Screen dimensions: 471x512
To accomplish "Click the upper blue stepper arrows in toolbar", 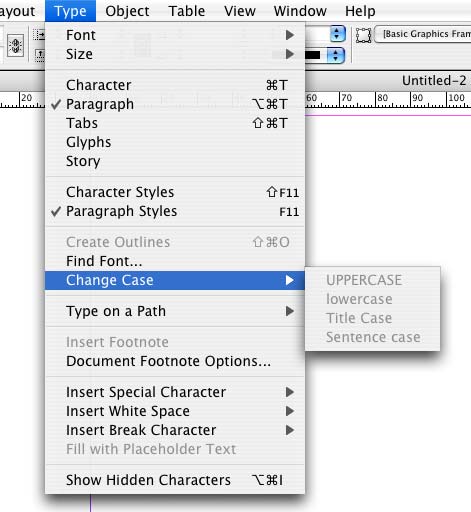I will tap(337, 34).
